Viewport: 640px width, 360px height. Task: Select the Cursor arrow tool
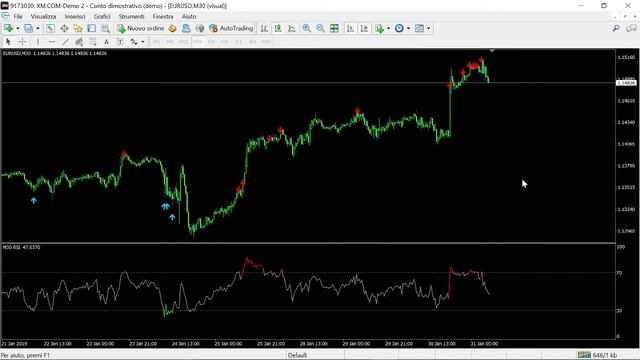pos(8,42)
